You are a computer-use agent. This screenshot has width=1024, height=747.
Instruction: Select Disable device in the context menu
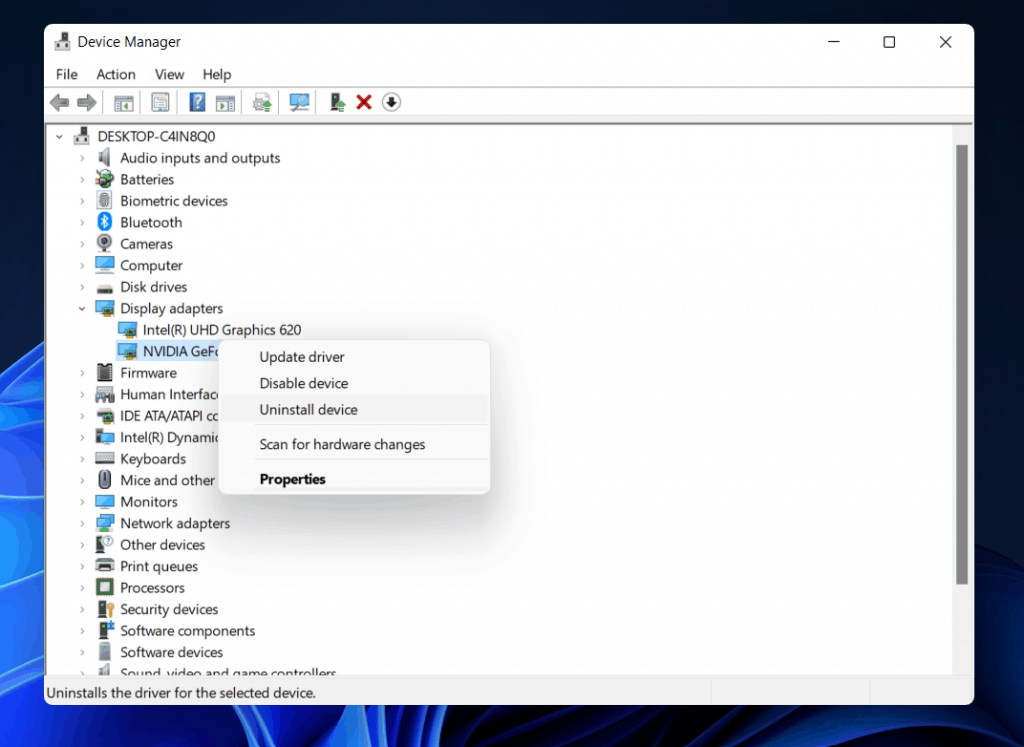[304, 383]
